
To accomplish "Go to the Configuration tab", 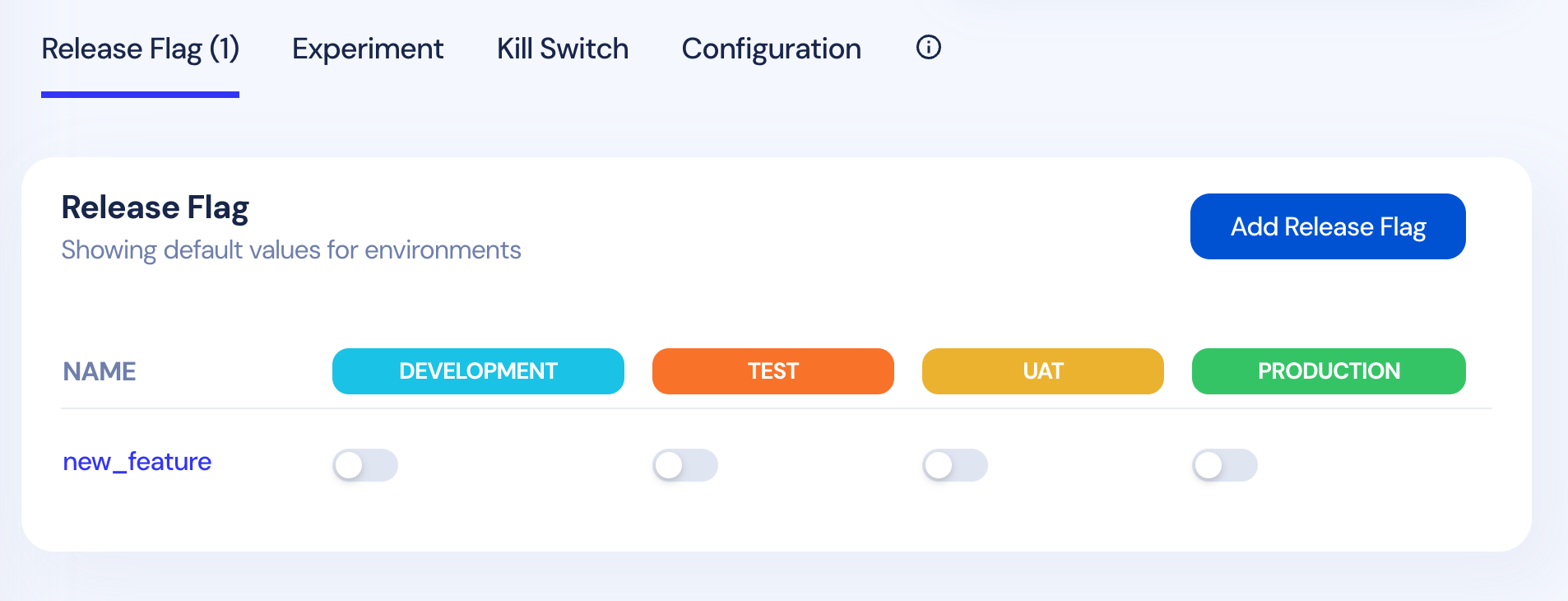I will pos(772,49).
